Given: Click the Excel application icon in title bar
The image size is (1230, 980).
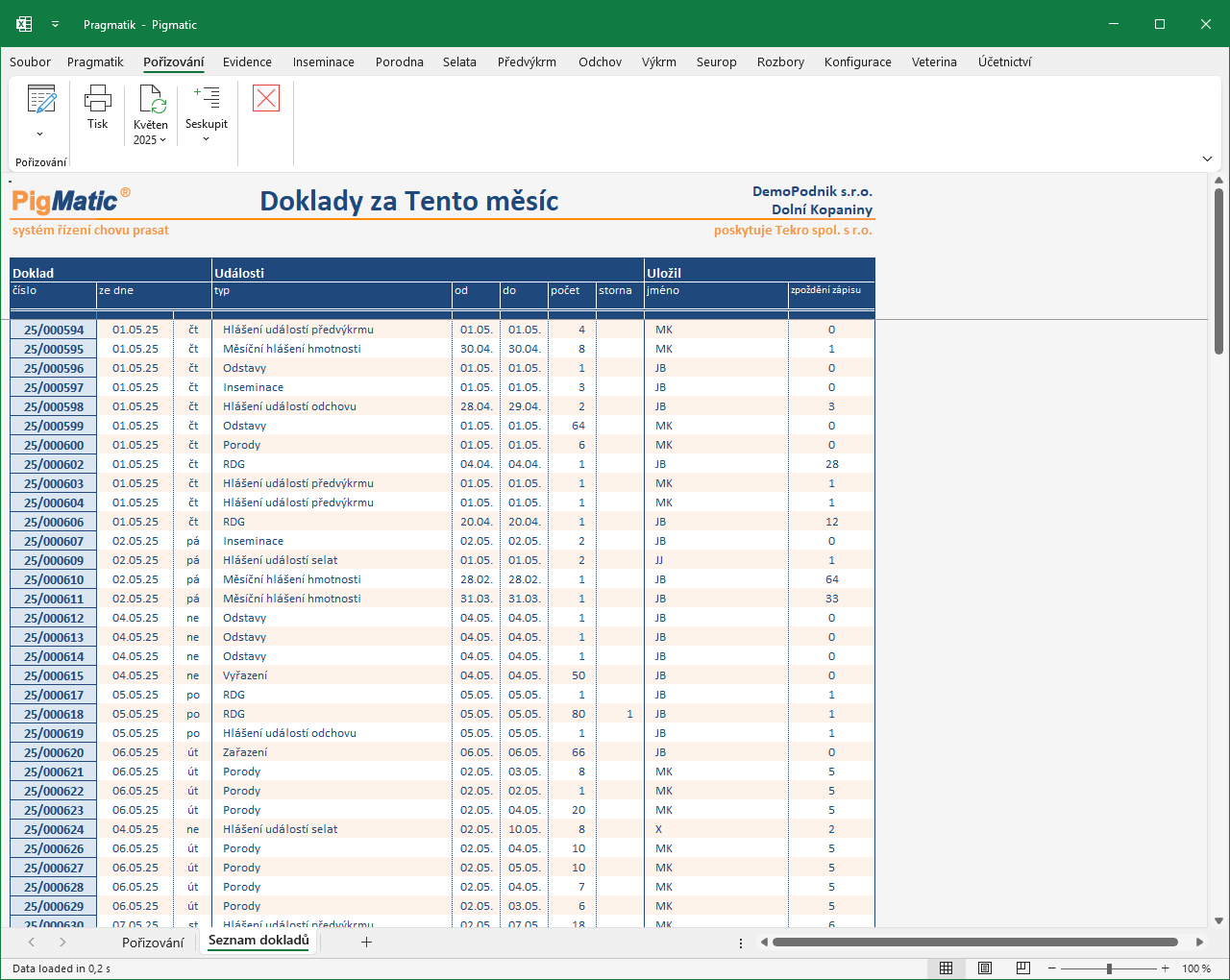Looking at the screenshot, I should coord(24,24).
